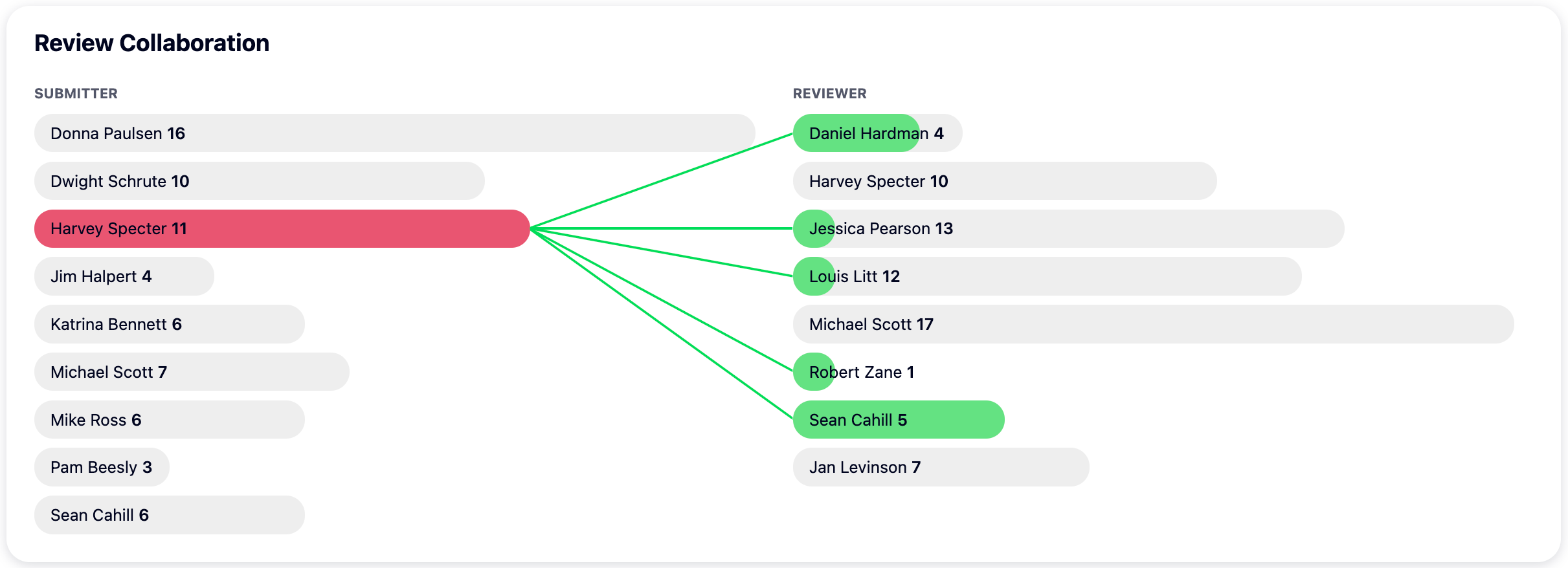Click the SUBMITTER column header

[x=76, y=94]
